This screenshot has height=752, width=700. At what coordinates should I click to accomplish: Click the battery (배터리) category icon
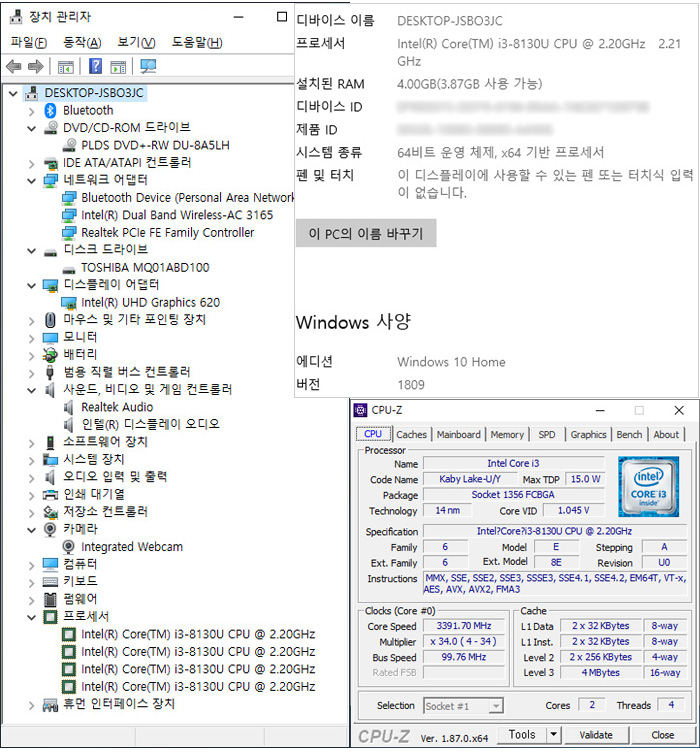[x=50, y=354]
